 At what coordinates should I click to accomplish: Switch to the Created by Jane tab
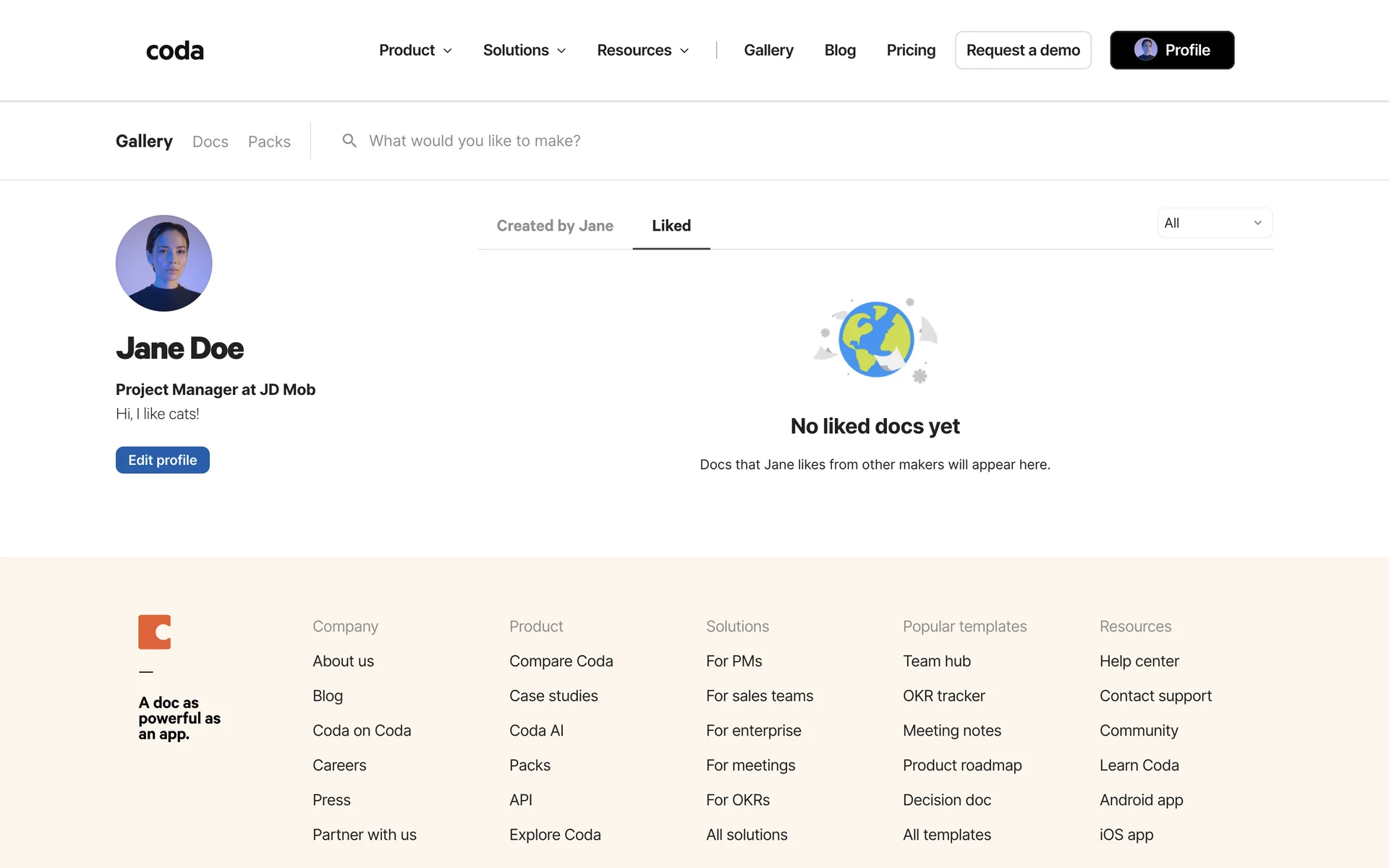point(555,226)
